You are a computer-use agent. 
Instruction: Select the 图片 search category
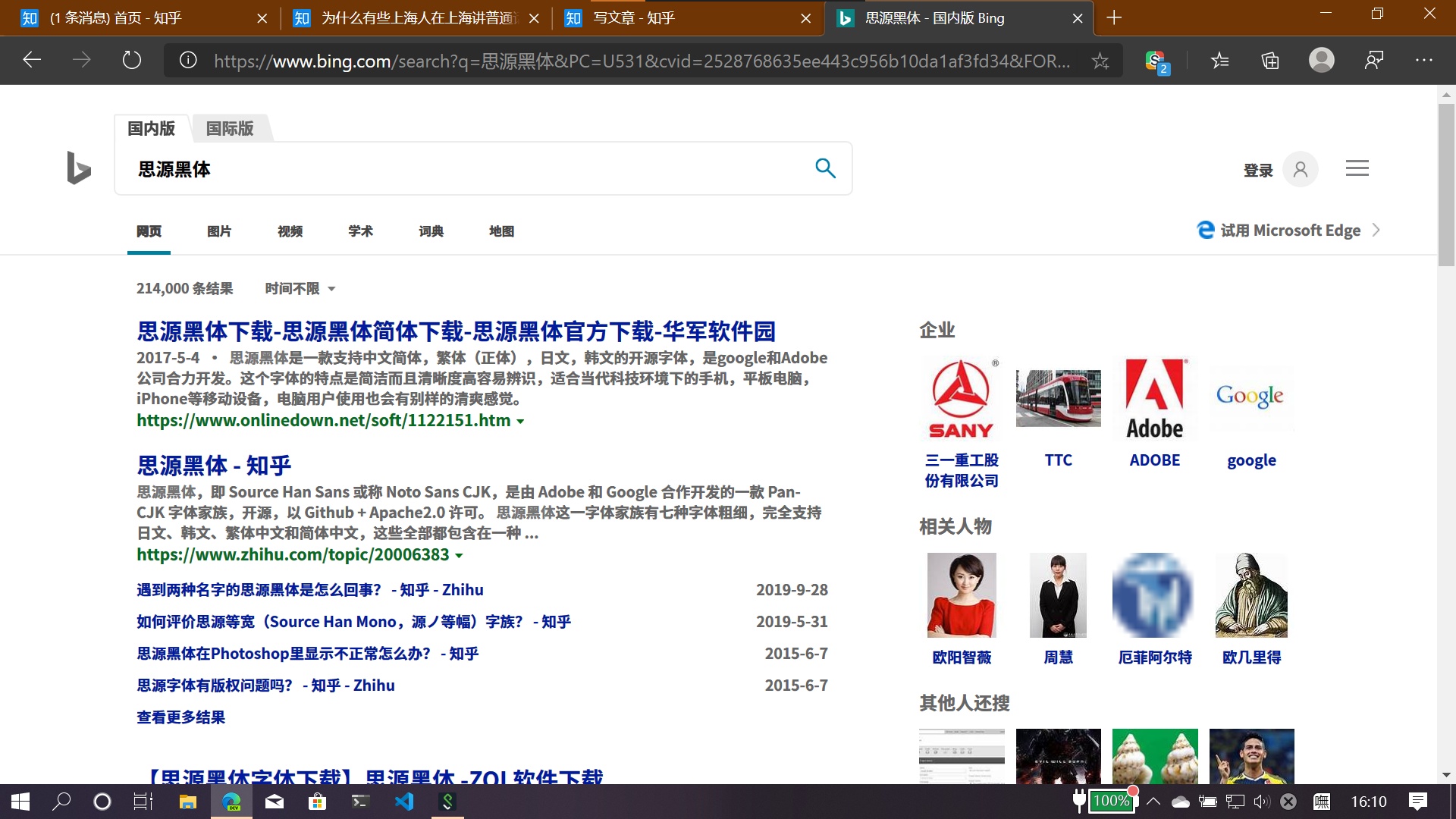coord(219,231)
